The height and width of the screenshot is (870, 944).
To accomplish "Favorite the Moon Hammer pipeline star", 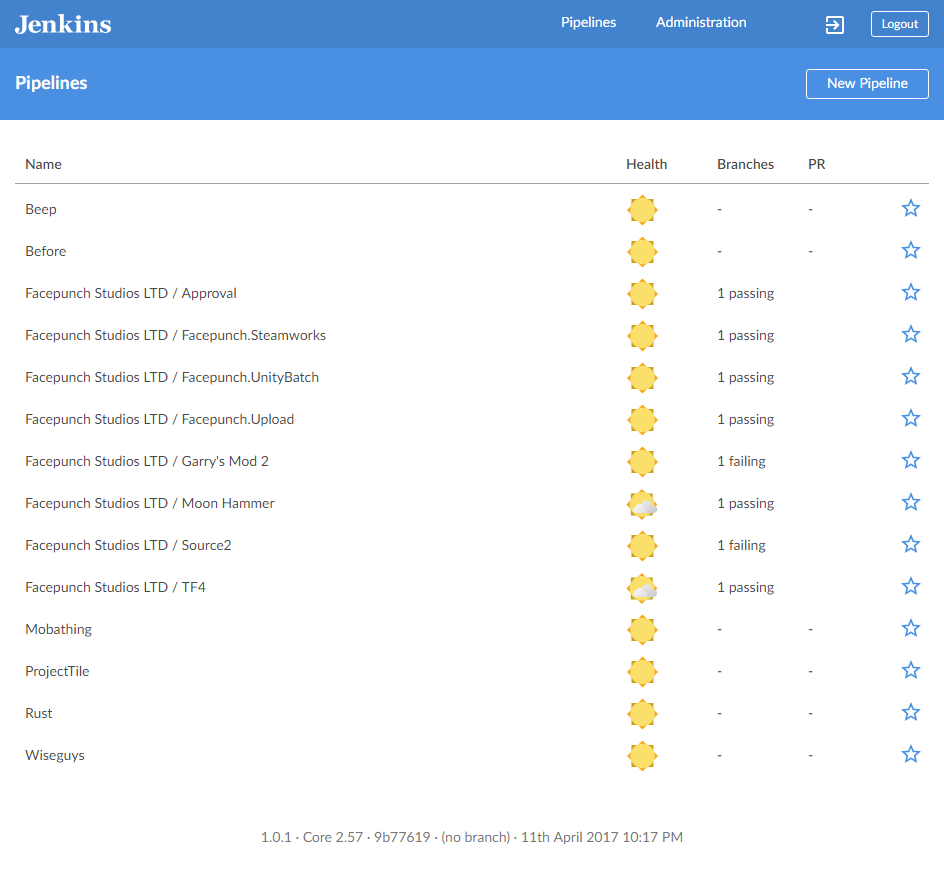I will pos(911,502).
